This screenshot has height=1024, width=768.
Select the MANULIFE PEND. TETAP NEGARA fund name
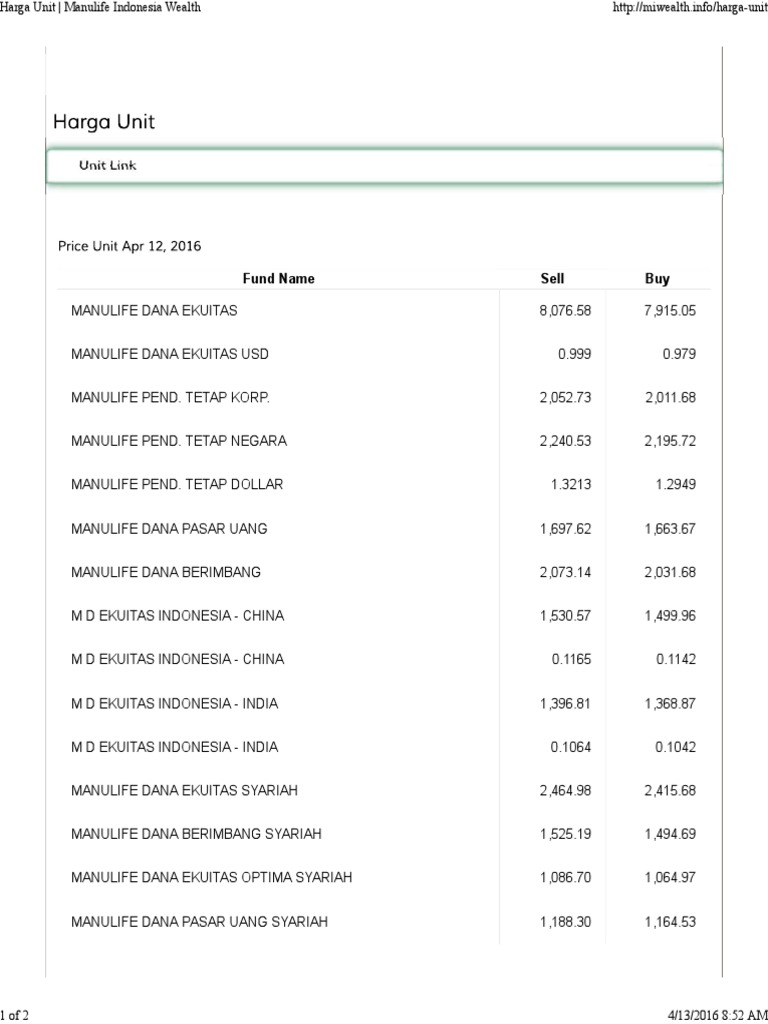(x=179, y=441)
